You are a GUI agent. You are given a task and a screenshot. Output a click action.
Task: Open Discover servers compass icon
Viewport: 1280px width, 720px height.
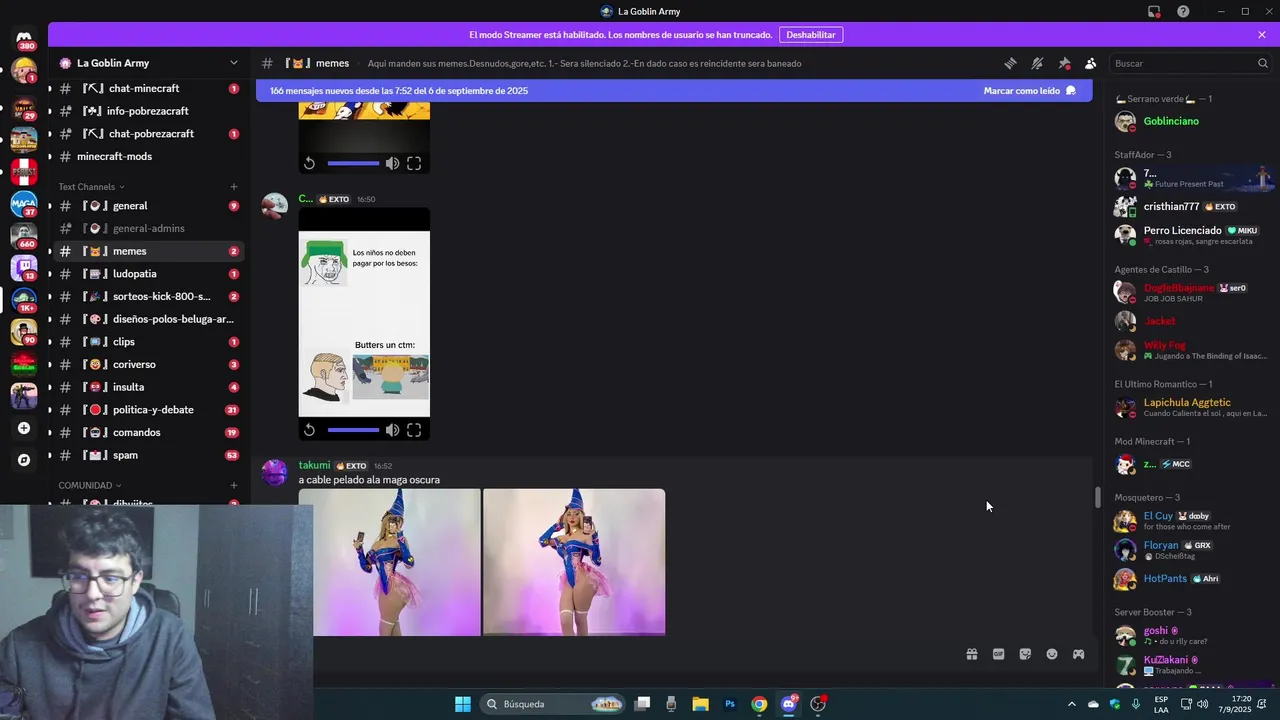[x=24, y=460]
